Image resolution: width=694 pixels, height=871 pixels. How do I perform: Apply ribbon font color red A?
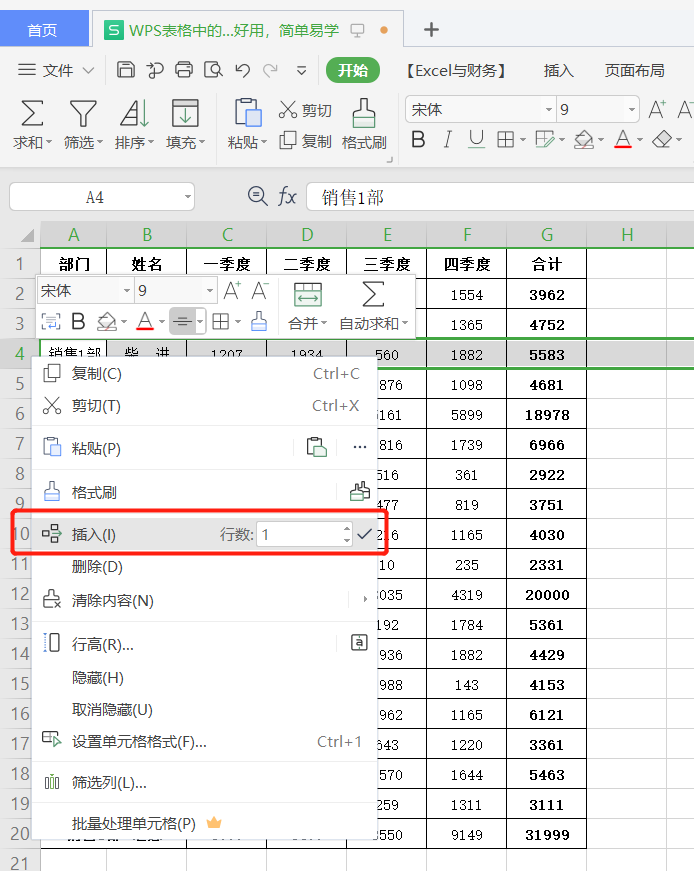click(623, 139)
